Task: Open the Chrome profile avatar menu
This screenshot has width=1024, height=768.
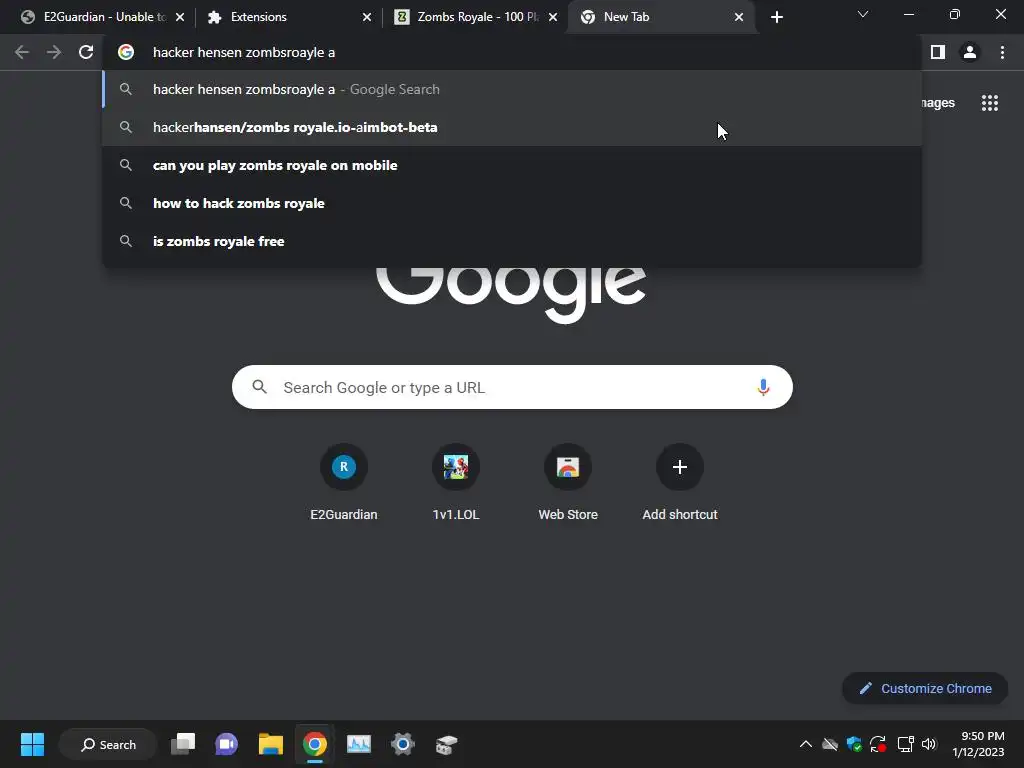Action: [970, 52]
